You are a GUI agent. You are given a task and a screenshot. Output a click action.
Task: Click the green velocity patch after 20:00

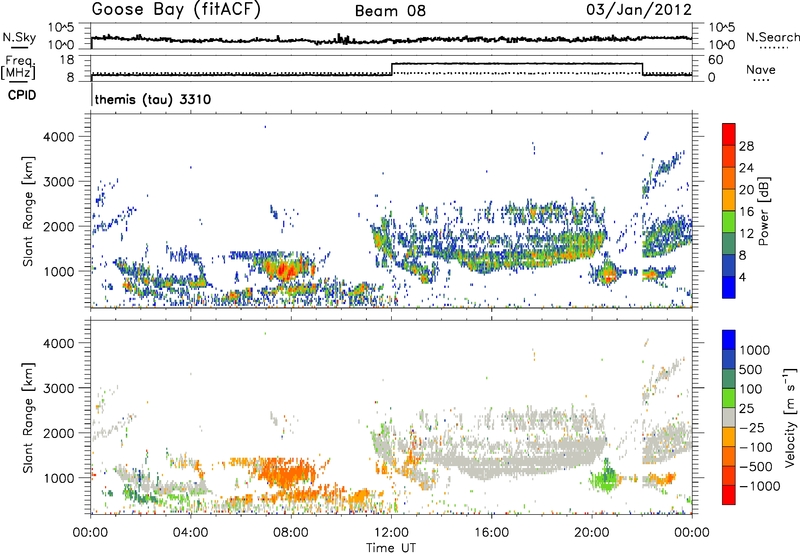tap(606, 478)
